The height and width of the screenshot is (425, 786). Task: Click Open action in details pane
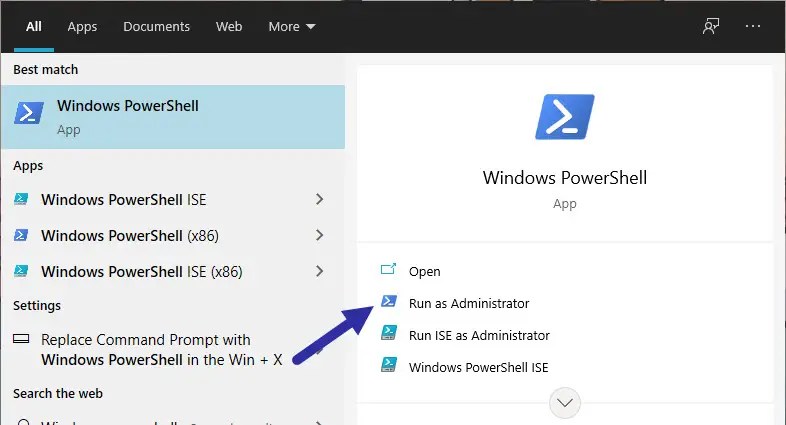pos(425,272)
